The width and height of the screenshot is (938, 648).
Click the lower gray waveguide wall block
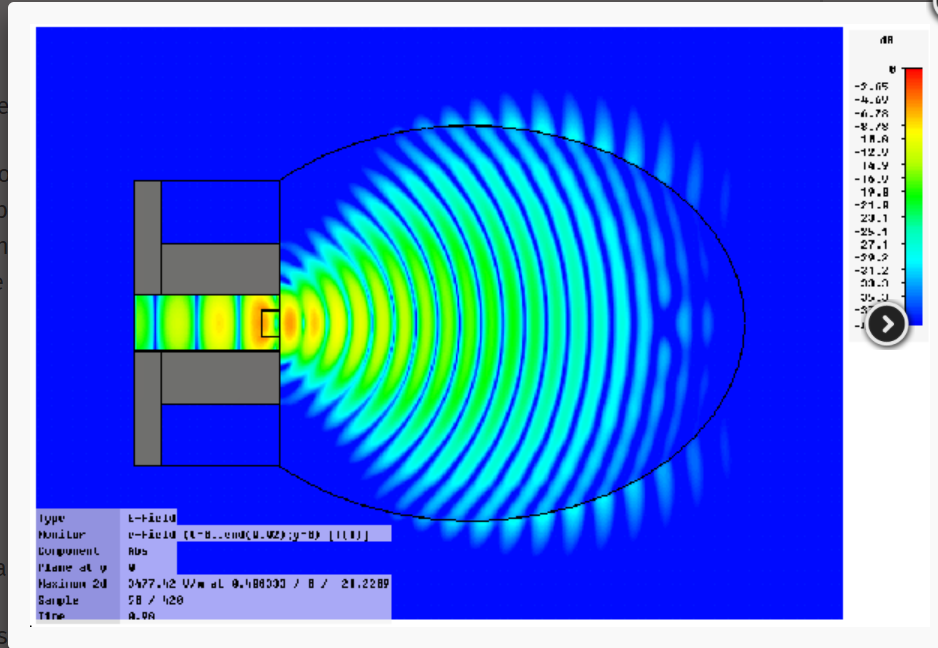coord(220,378)
